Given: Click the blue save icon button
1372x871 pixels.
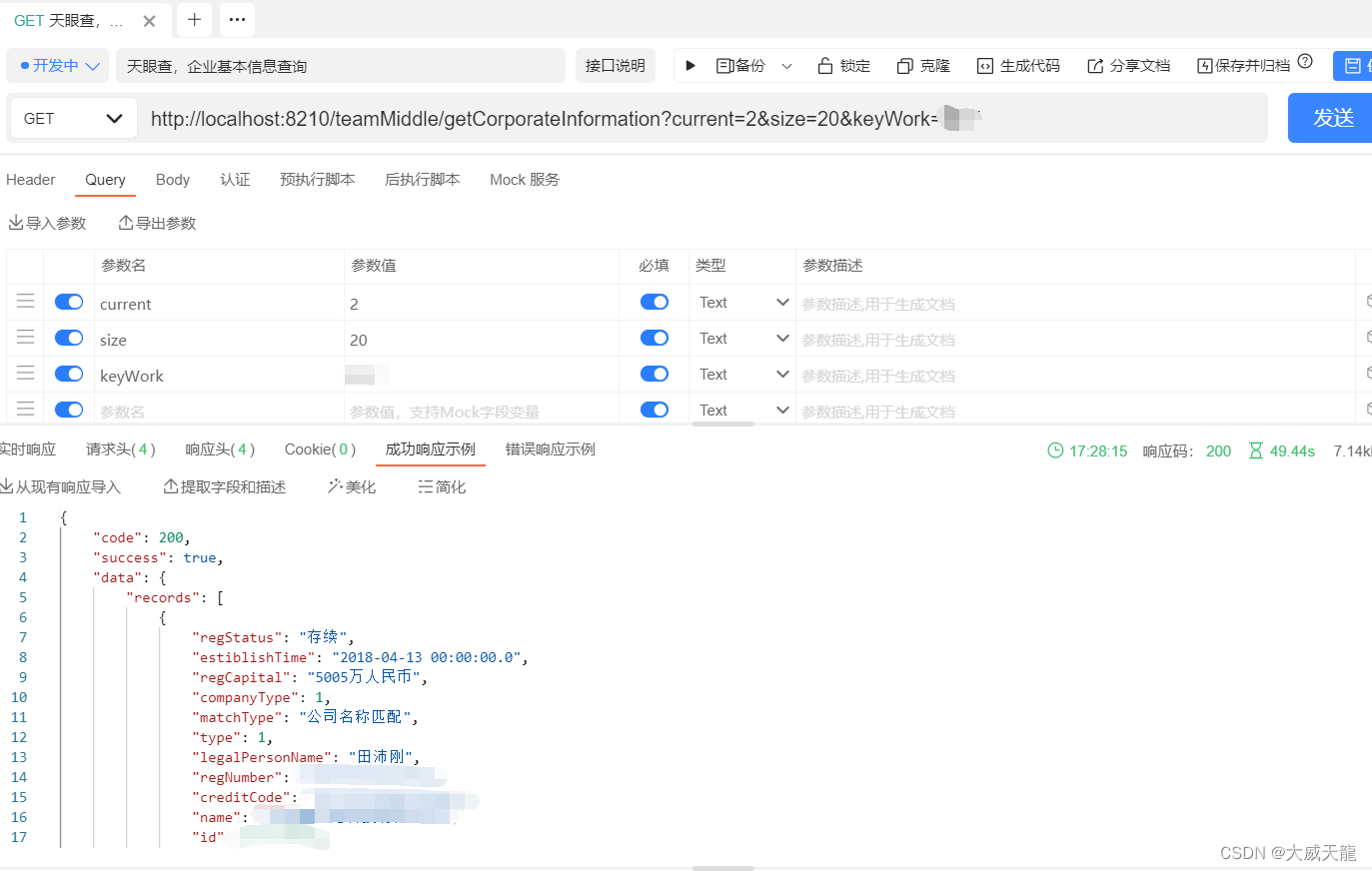Looking at the screenshot, I should point(1352,66).
